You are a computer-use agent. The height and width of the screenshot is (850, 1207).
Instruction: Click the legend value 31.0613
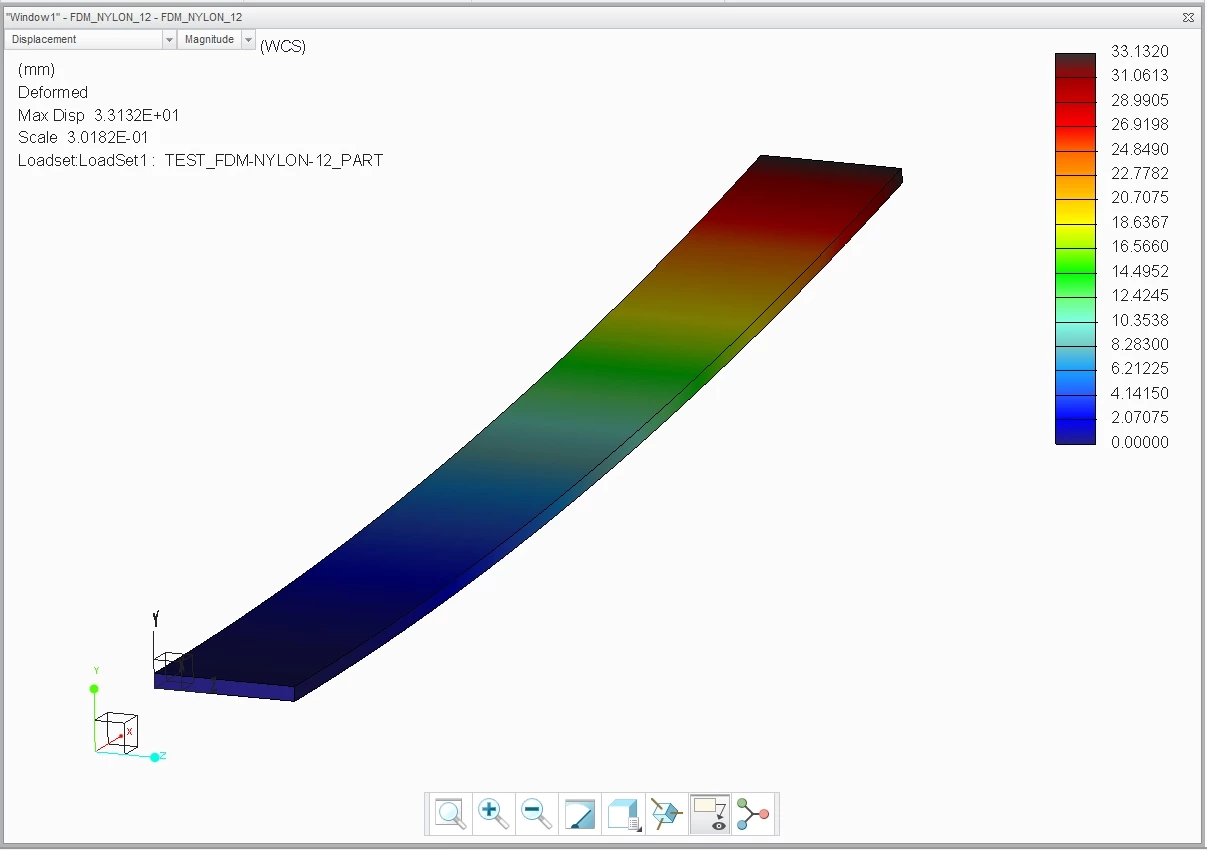coord(1140,75)
